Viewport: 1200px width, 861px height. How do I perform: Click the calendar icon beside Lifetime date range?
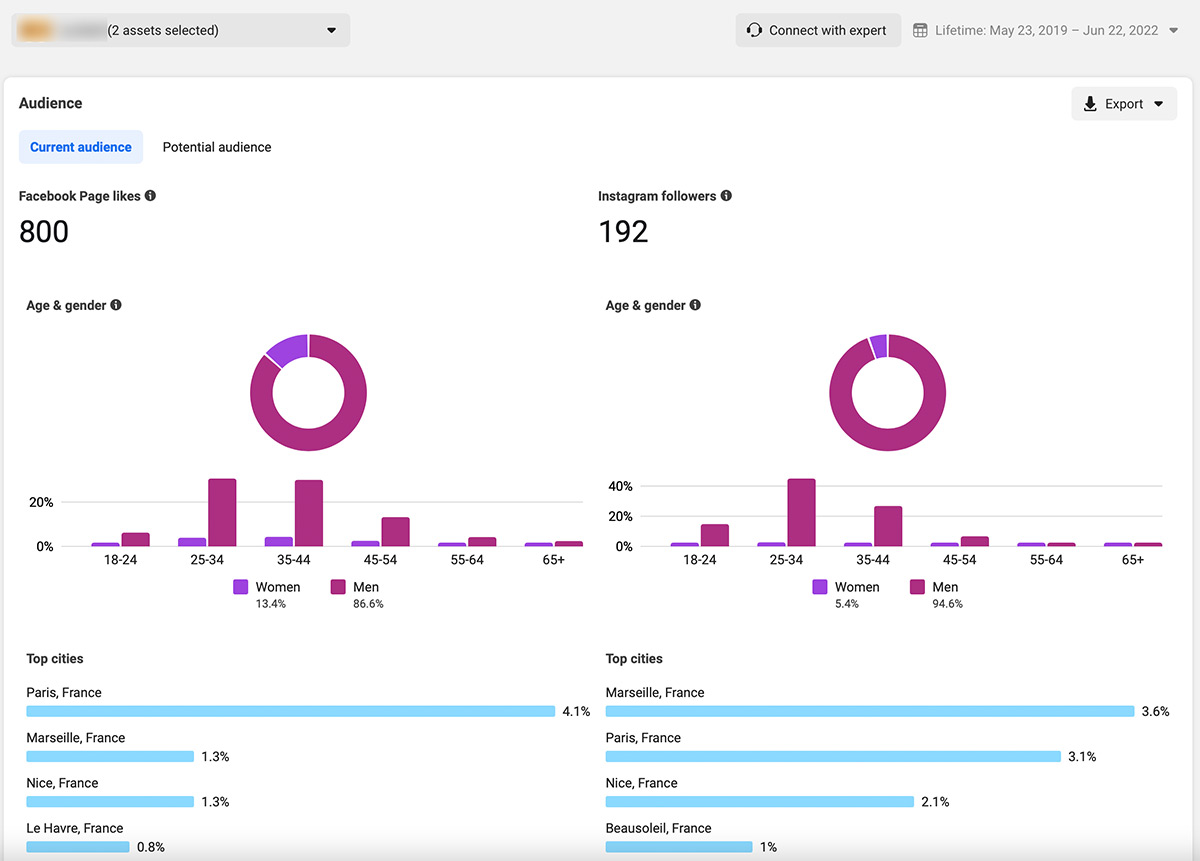(921, 30)
